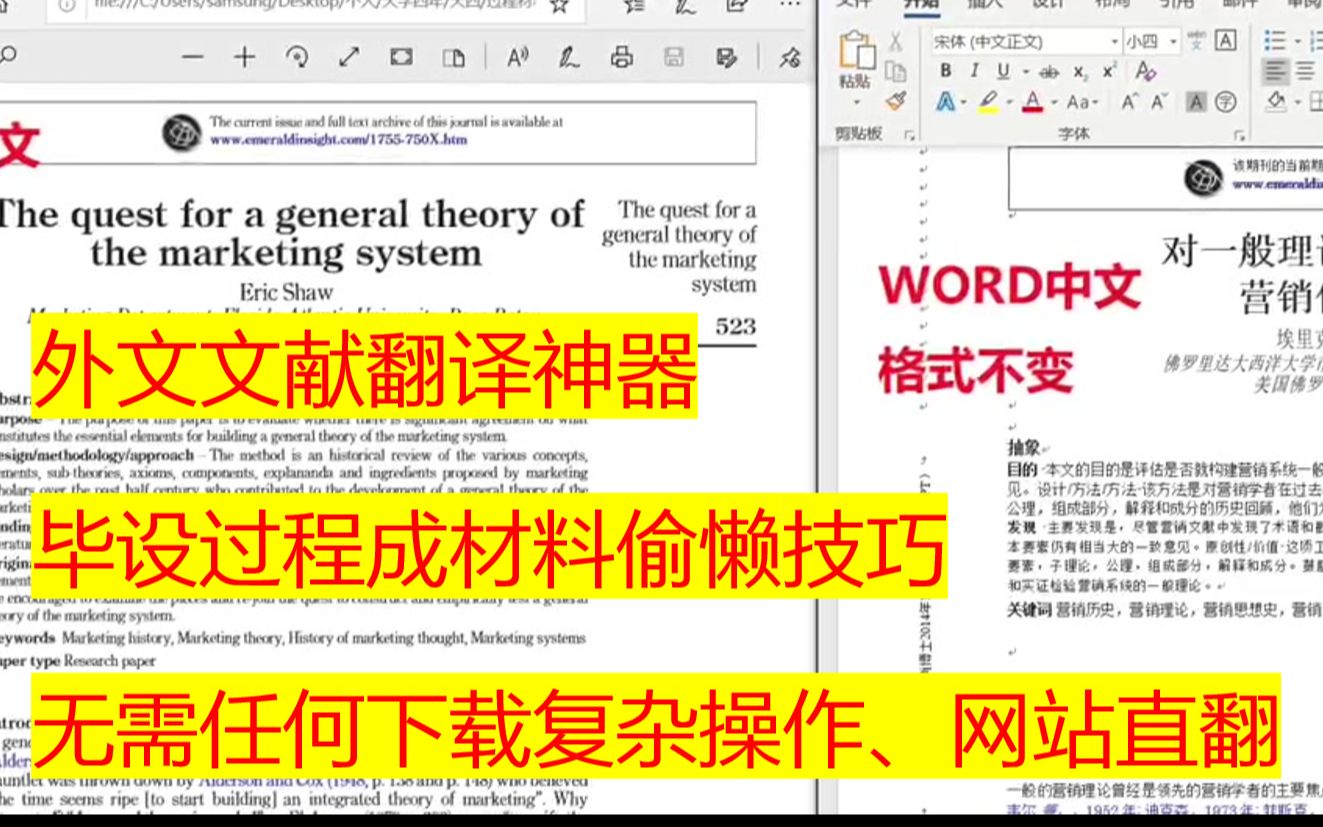
Task: Click the Cut scissors icon in Word
Action: coord(896,42)
